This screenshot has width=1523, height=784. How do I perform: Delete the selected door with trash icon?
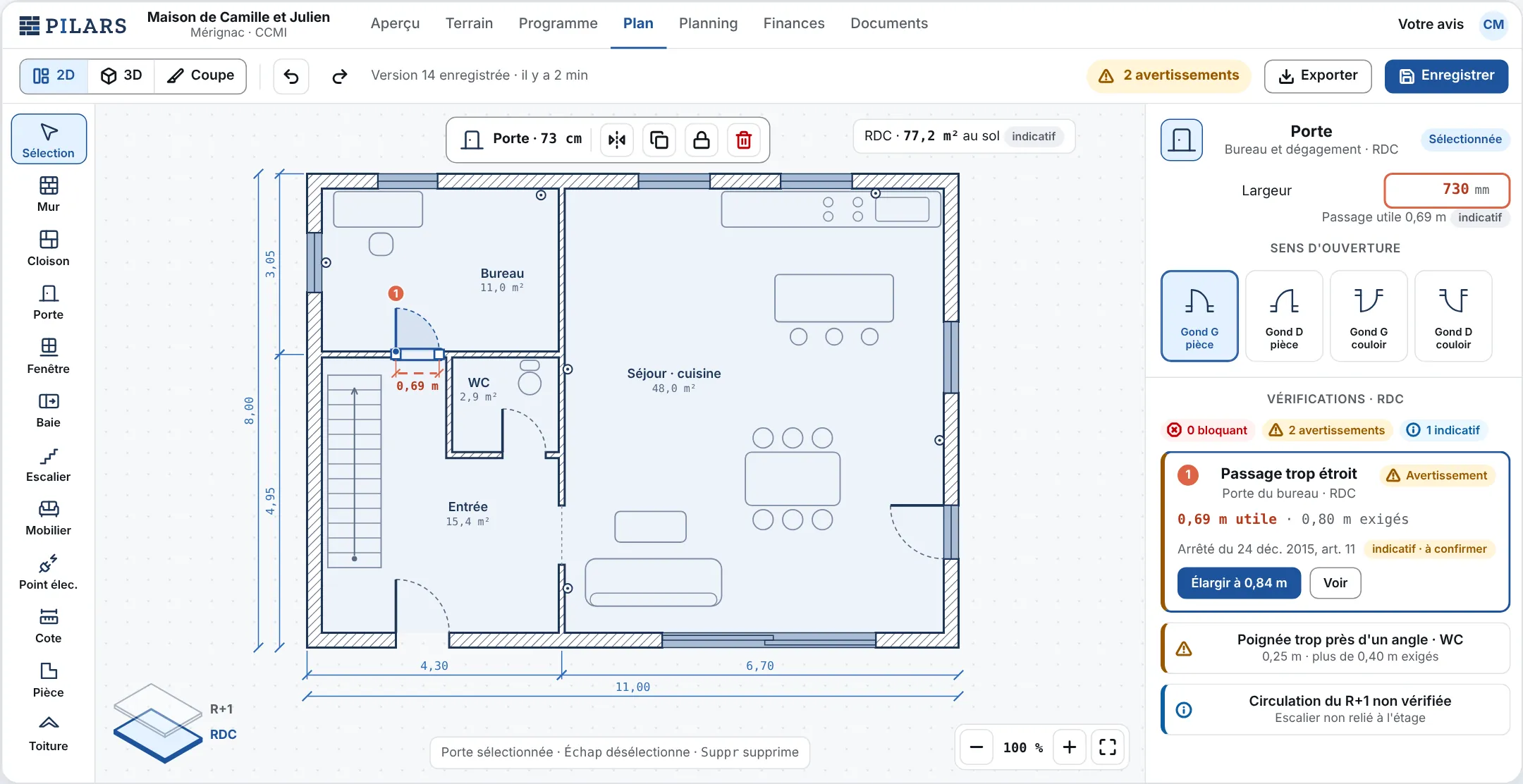point(744,140)
